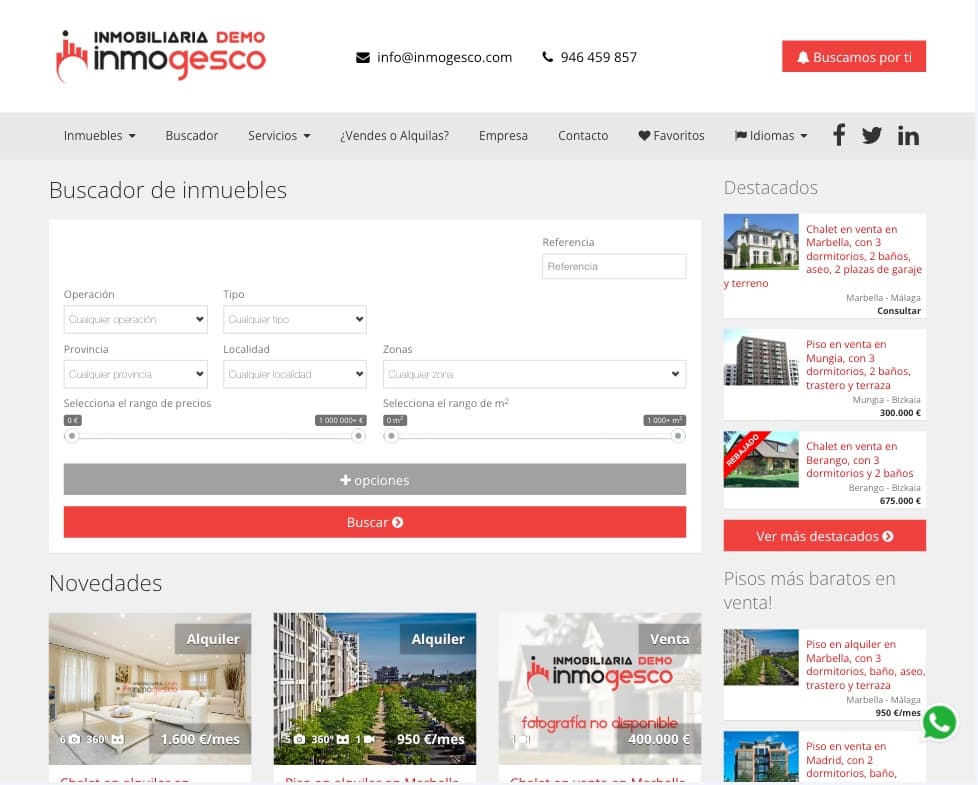
Task: Select the Empresa menu item
Action: point(503,135)
